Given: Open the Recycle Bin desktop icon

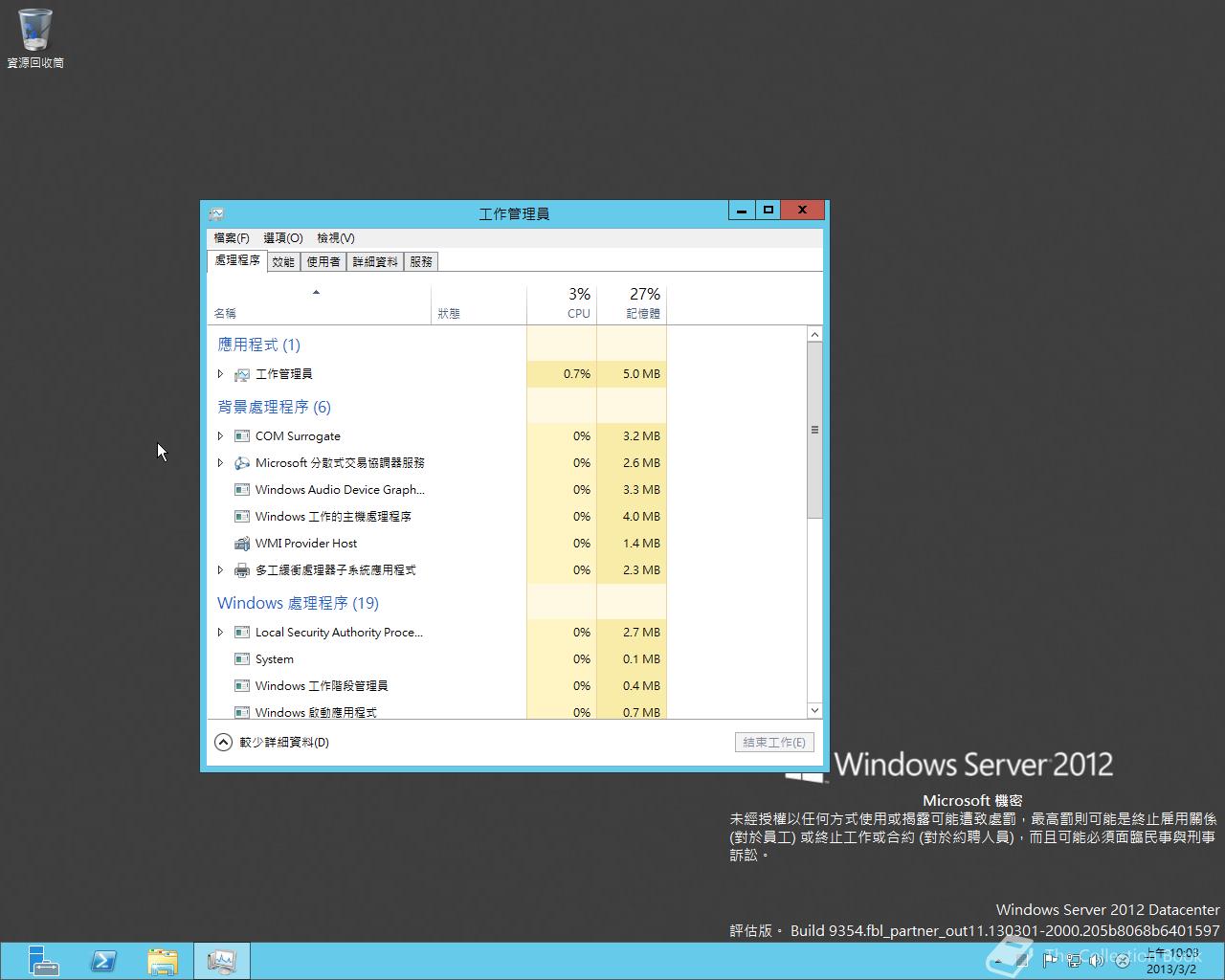Looking at the screenshot, I should [x=35, y=38].
